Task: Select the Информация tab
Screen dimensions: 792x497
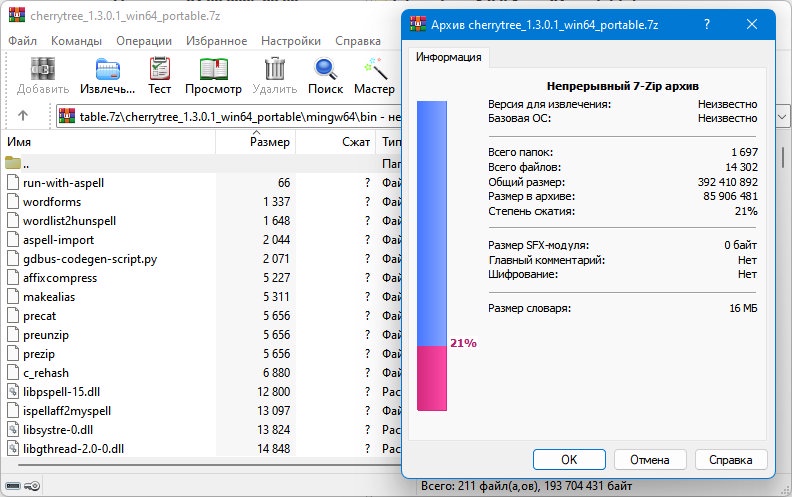Action: [x=449, y=57]
